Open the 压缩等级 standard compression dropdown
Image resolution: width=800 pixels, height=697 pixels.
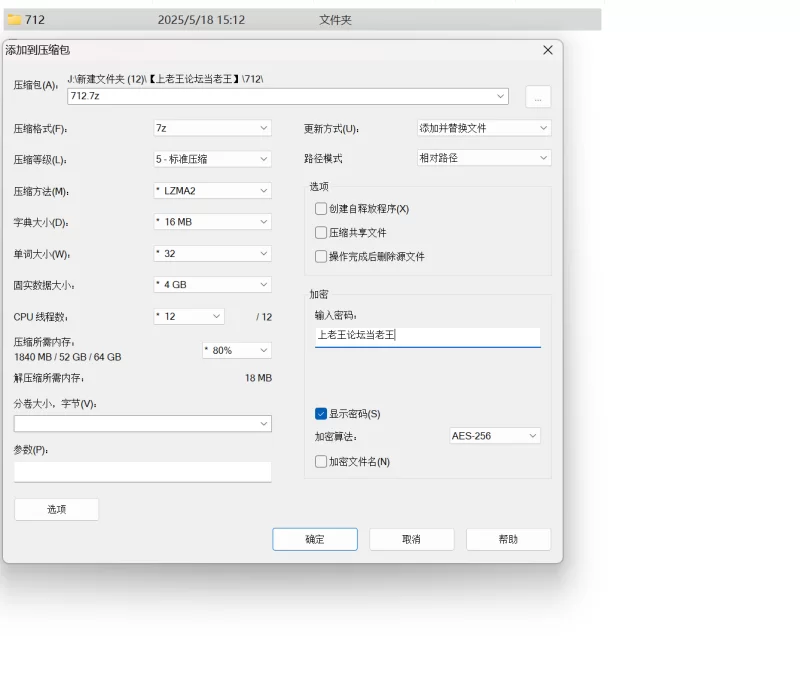[x=212, y=159]
